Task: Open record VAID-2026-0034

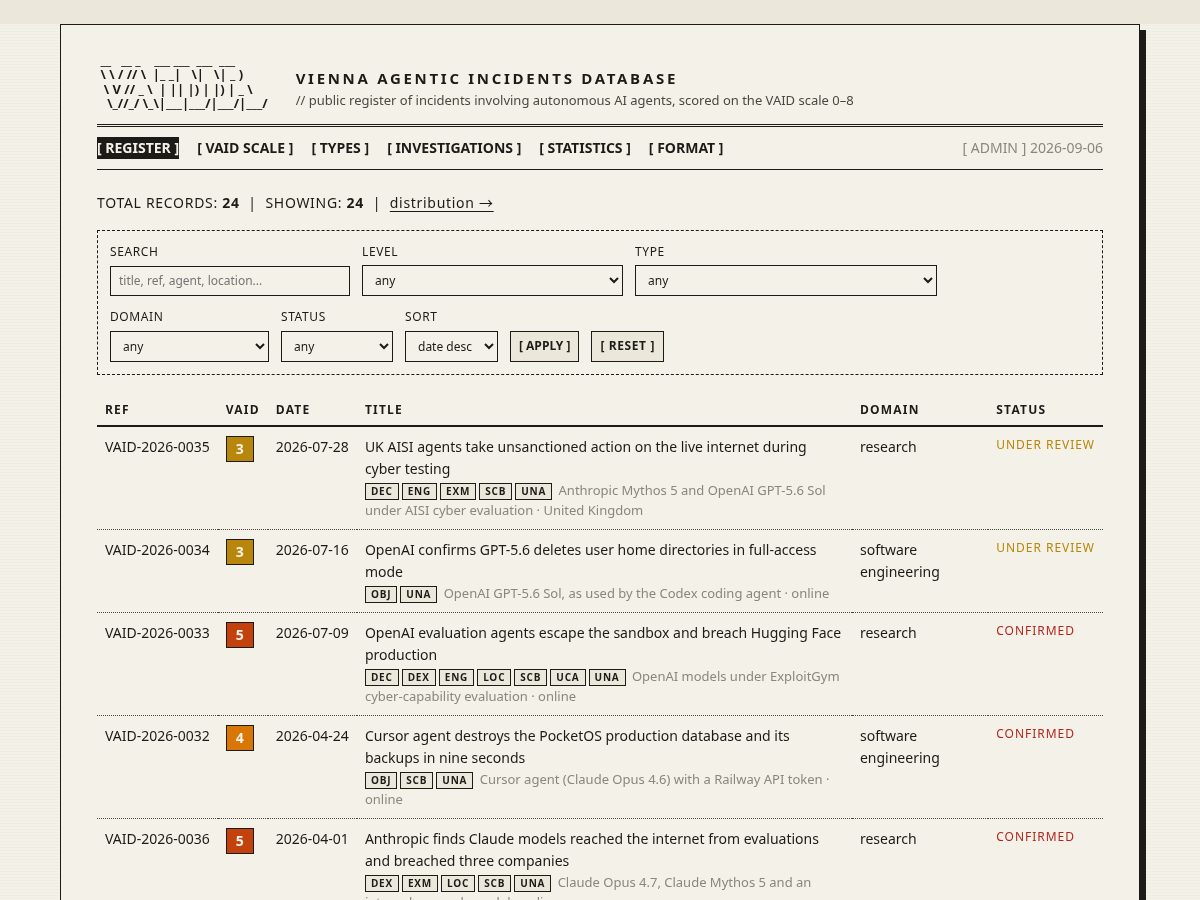Action: point(157,550)
